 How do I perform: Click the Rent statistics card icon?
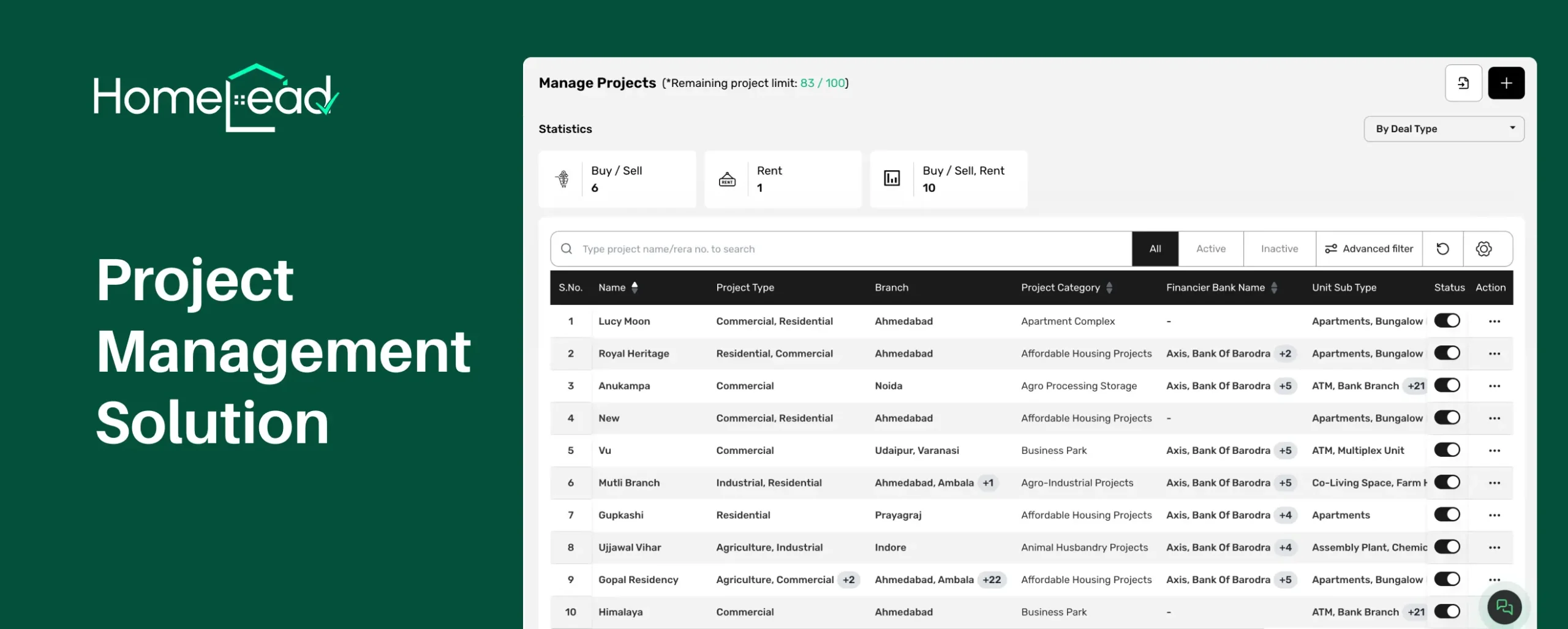(728, 179)
